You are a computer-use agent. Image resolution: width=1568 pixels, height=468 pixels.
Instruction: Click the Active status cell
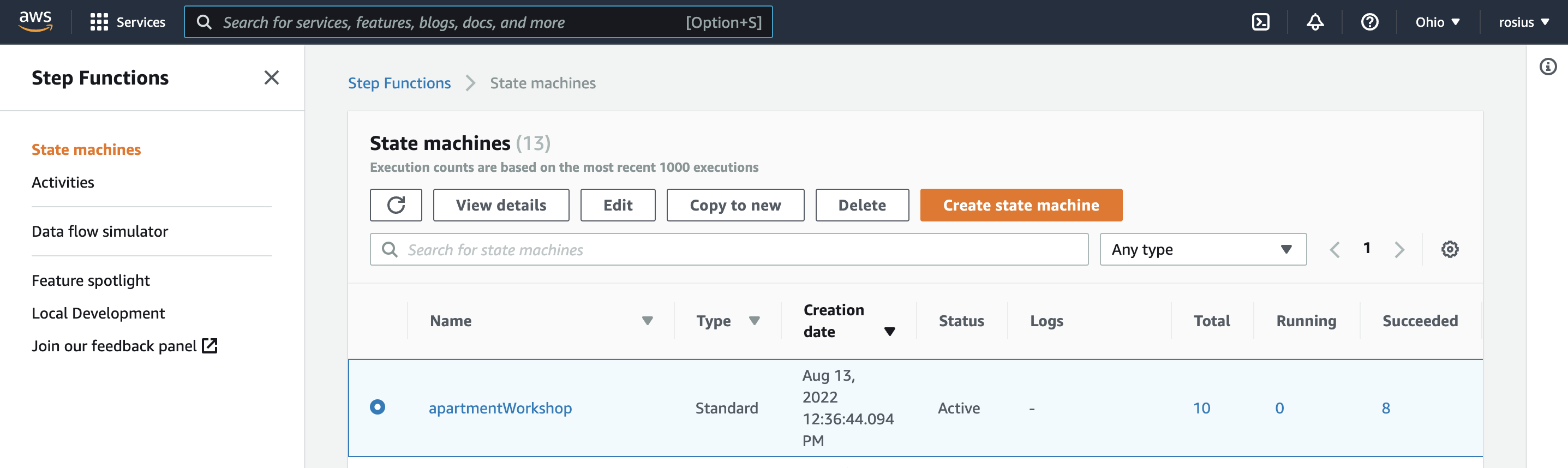click(959, 408)
